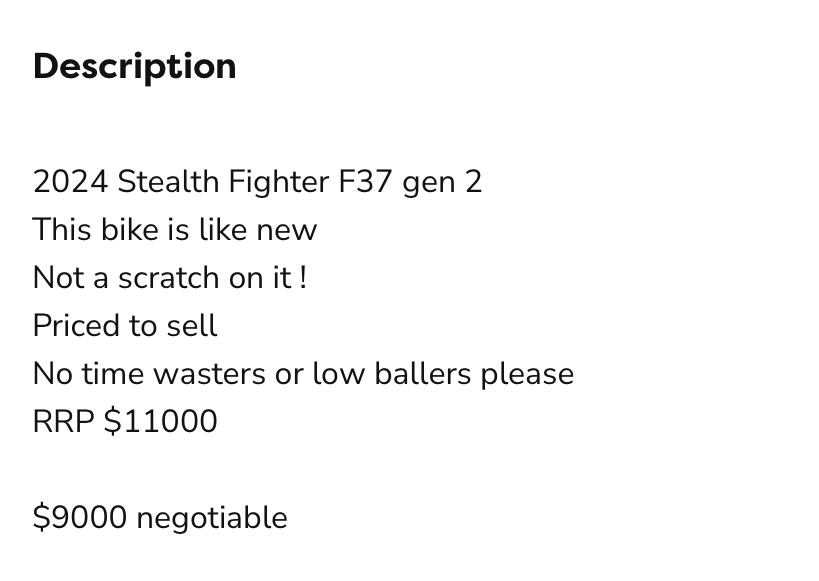The width and height of the screenshot is (819, 581).
Task: Click the "$9000" asking price
Action: tap(80, 518)
